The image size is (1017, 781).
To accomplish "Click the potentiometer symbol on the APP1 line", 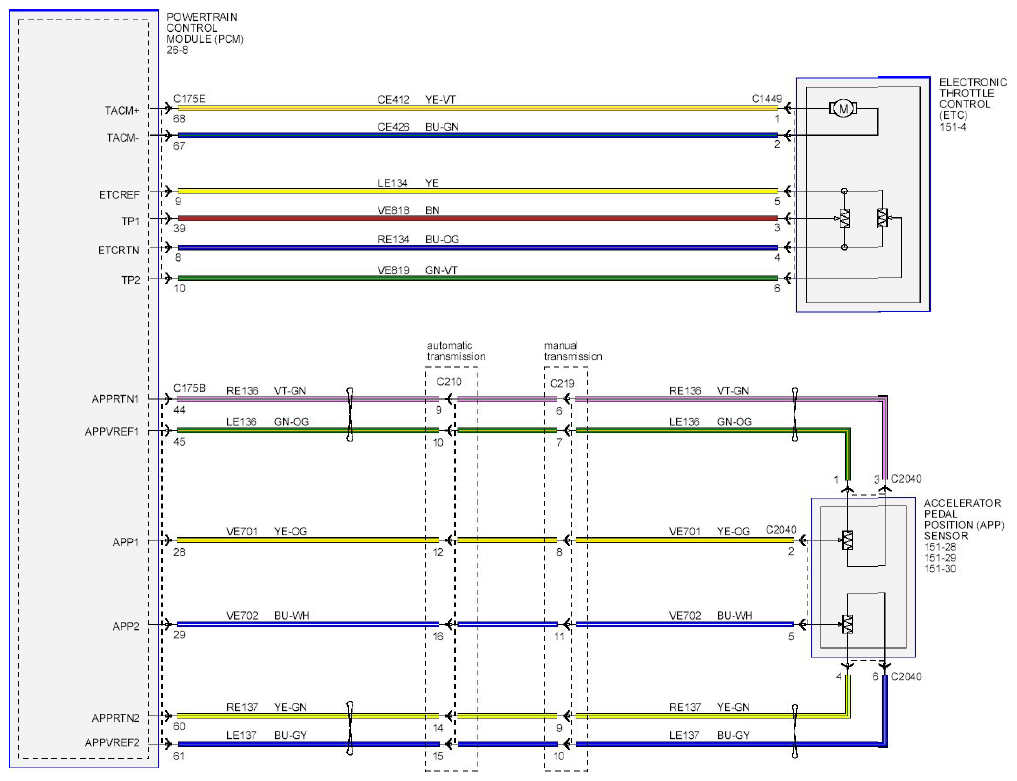I will coord(847,540).
